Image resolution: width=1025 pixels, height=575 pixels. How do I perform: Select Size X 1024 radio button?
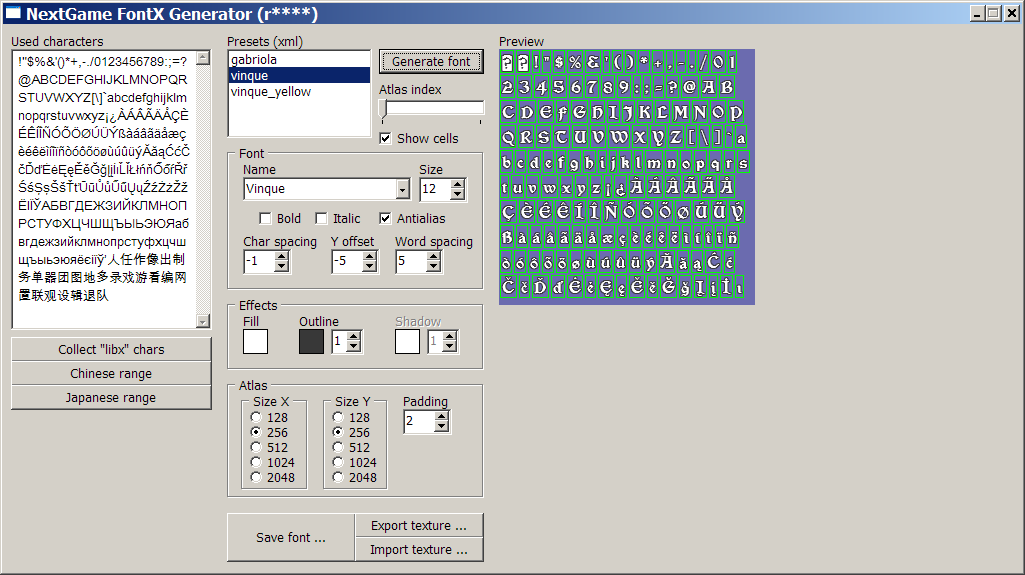tap(256, 462)
